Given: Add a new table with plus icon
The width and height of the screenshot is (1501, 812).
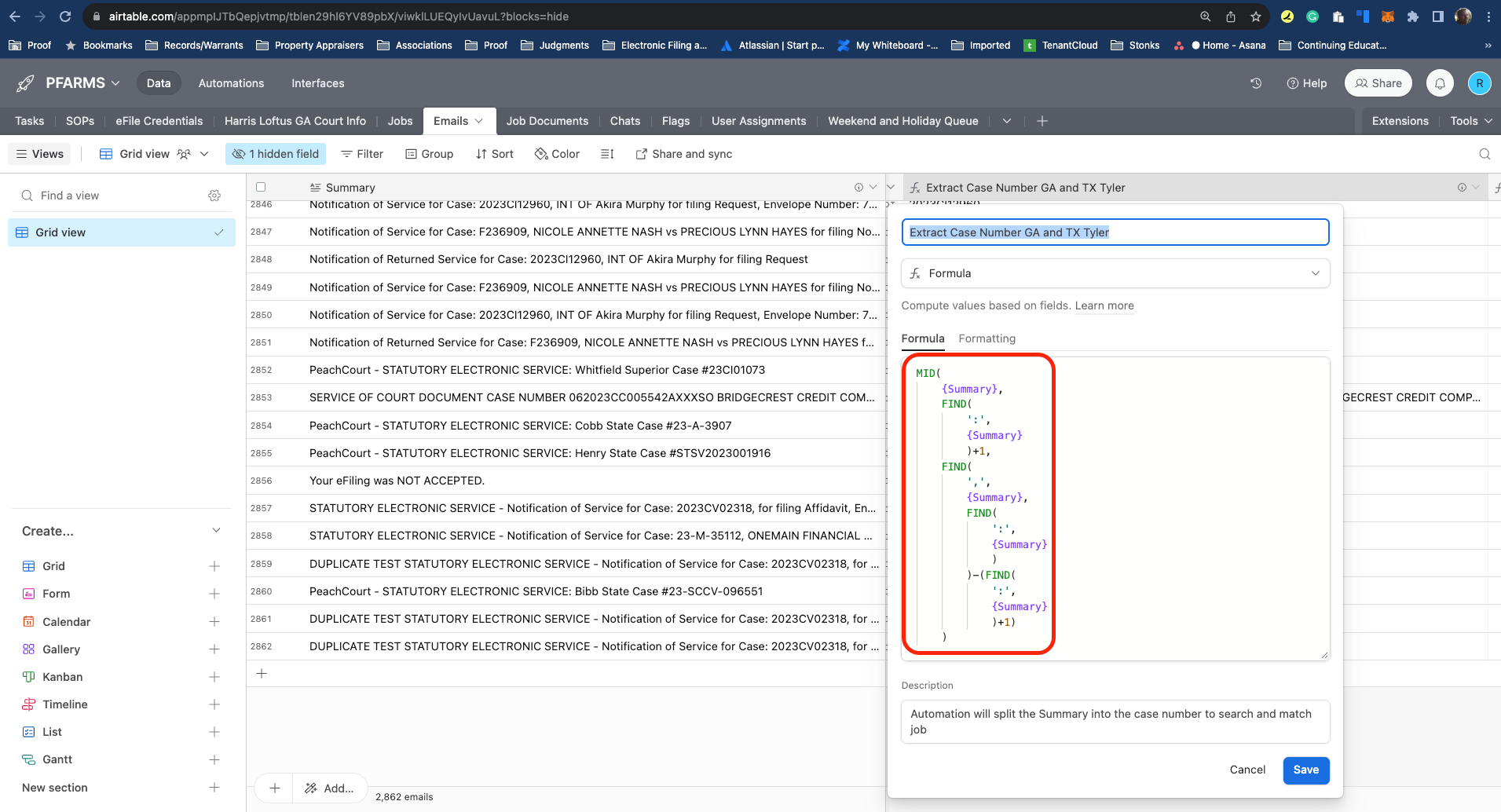Looking at the screenshot, I should click(1042, 121).
